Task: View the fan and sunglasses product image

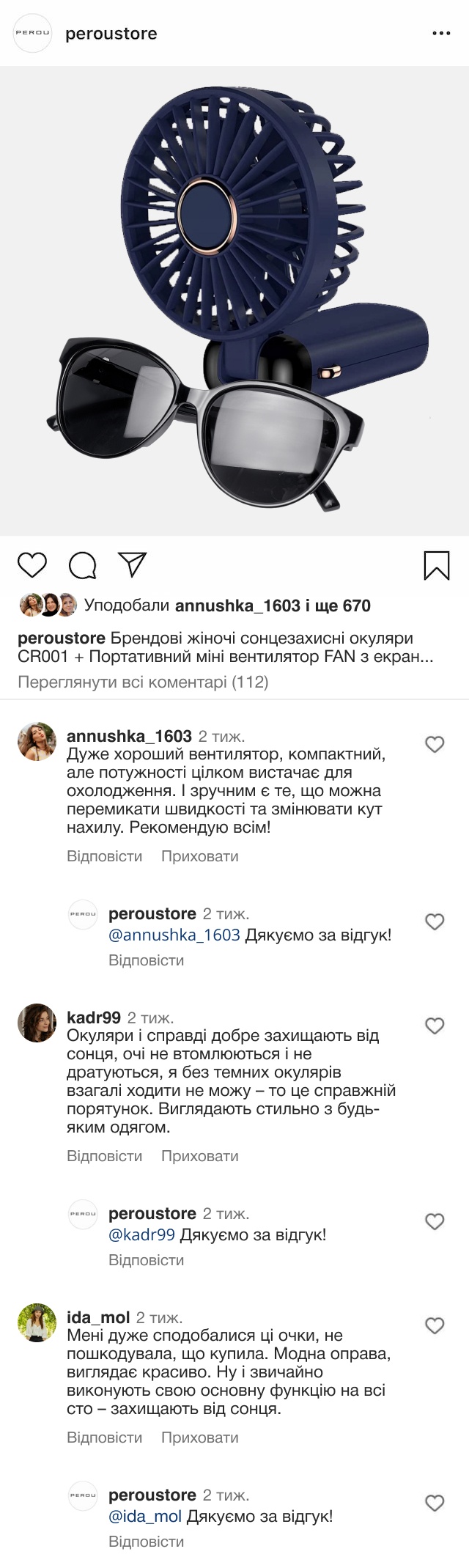Action: pyautogui.click(x=234, y=301)
